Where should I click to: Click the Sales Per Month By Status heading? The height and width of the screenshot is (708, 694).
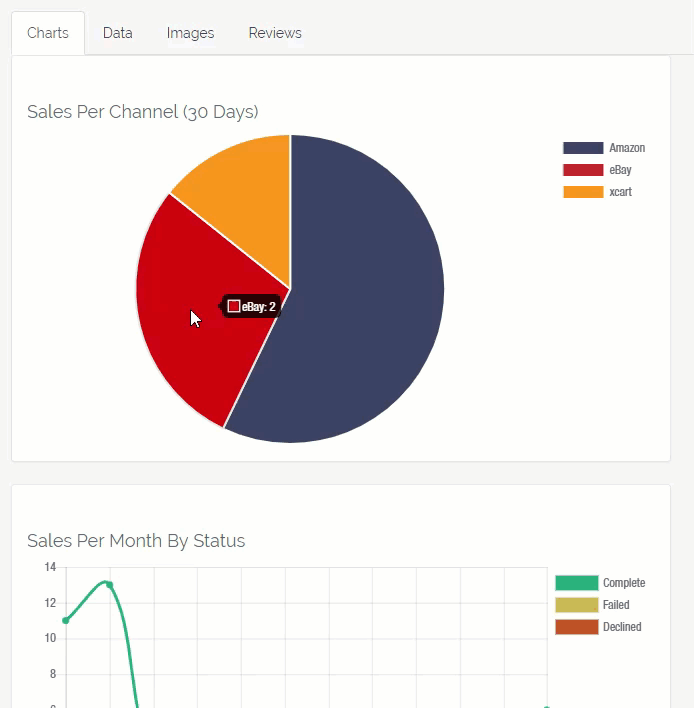coord(136,540)
